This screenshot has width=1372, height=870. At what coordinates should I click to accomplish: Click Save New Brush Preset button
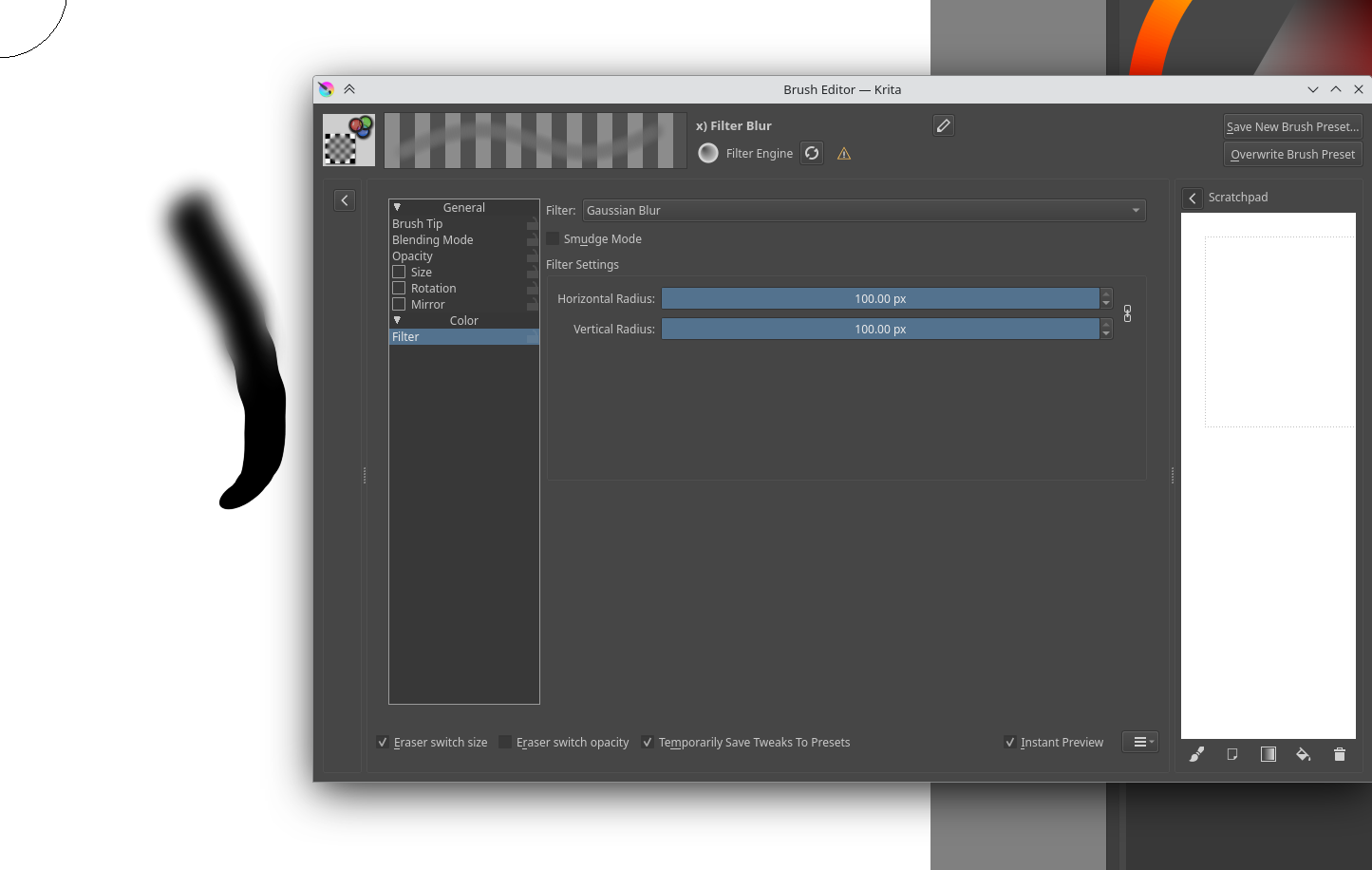coord(1292,126)
